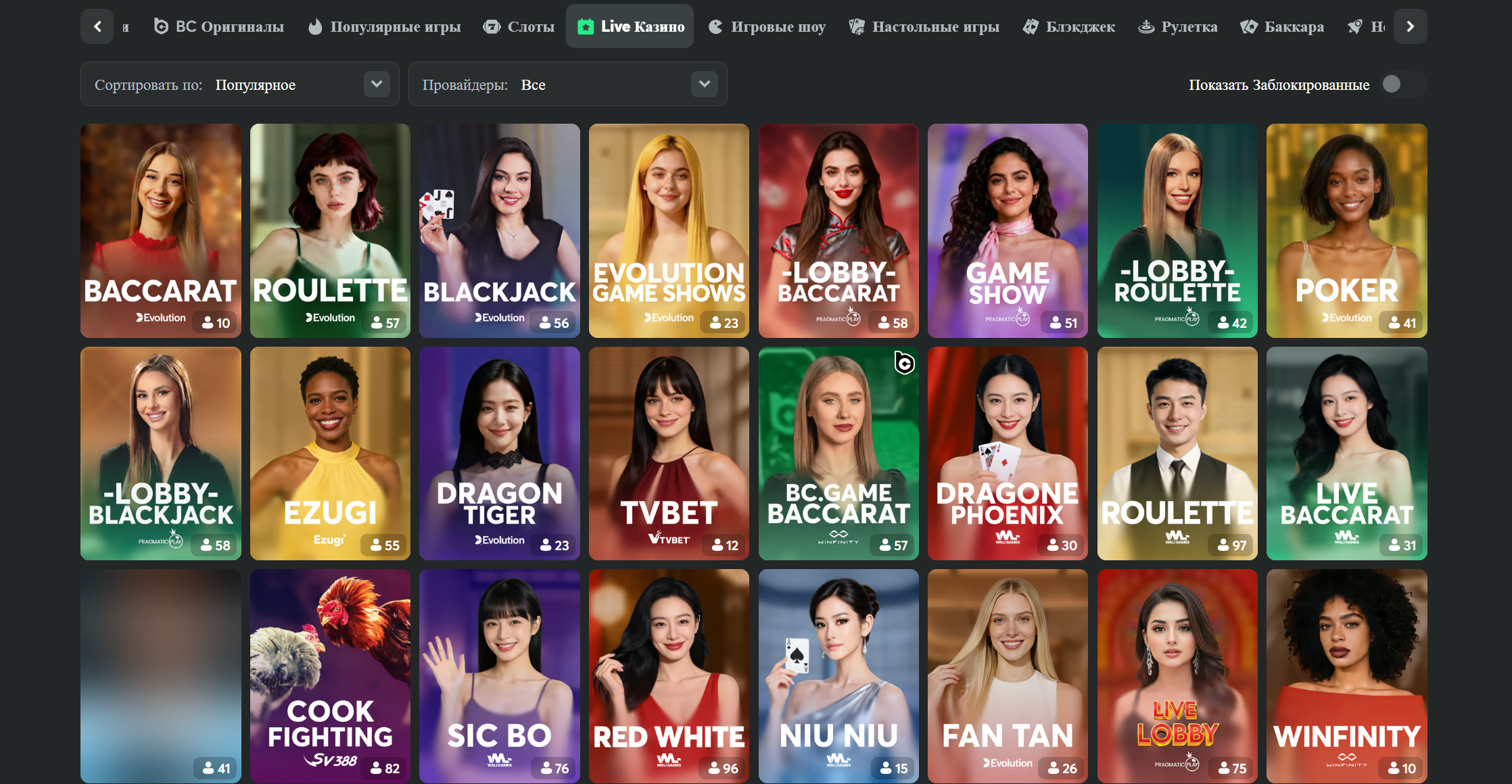Open the Блэкджек tab
1512x784 pixels.
coord(1069,26)
